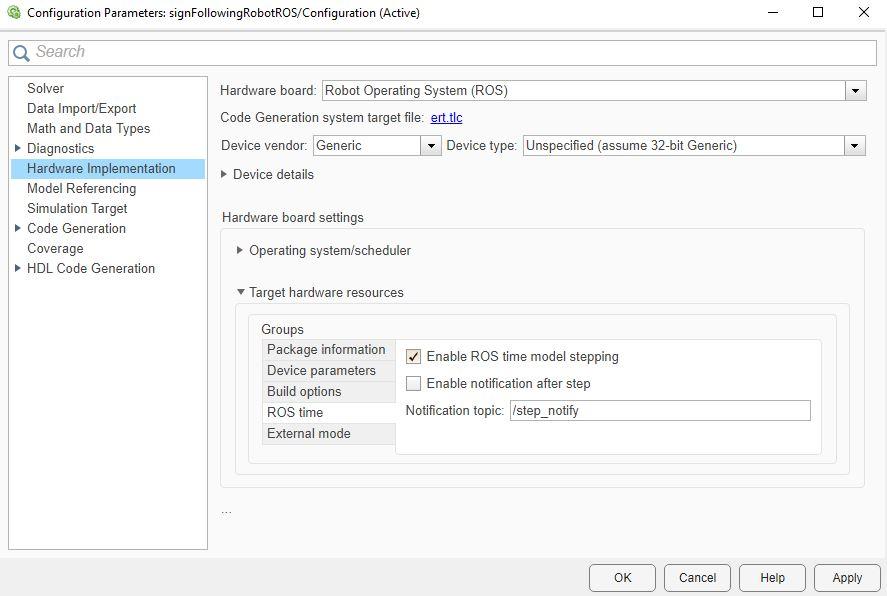Open the Device vendor dropdown
This screenshot has width=887, height=596.
431,146
